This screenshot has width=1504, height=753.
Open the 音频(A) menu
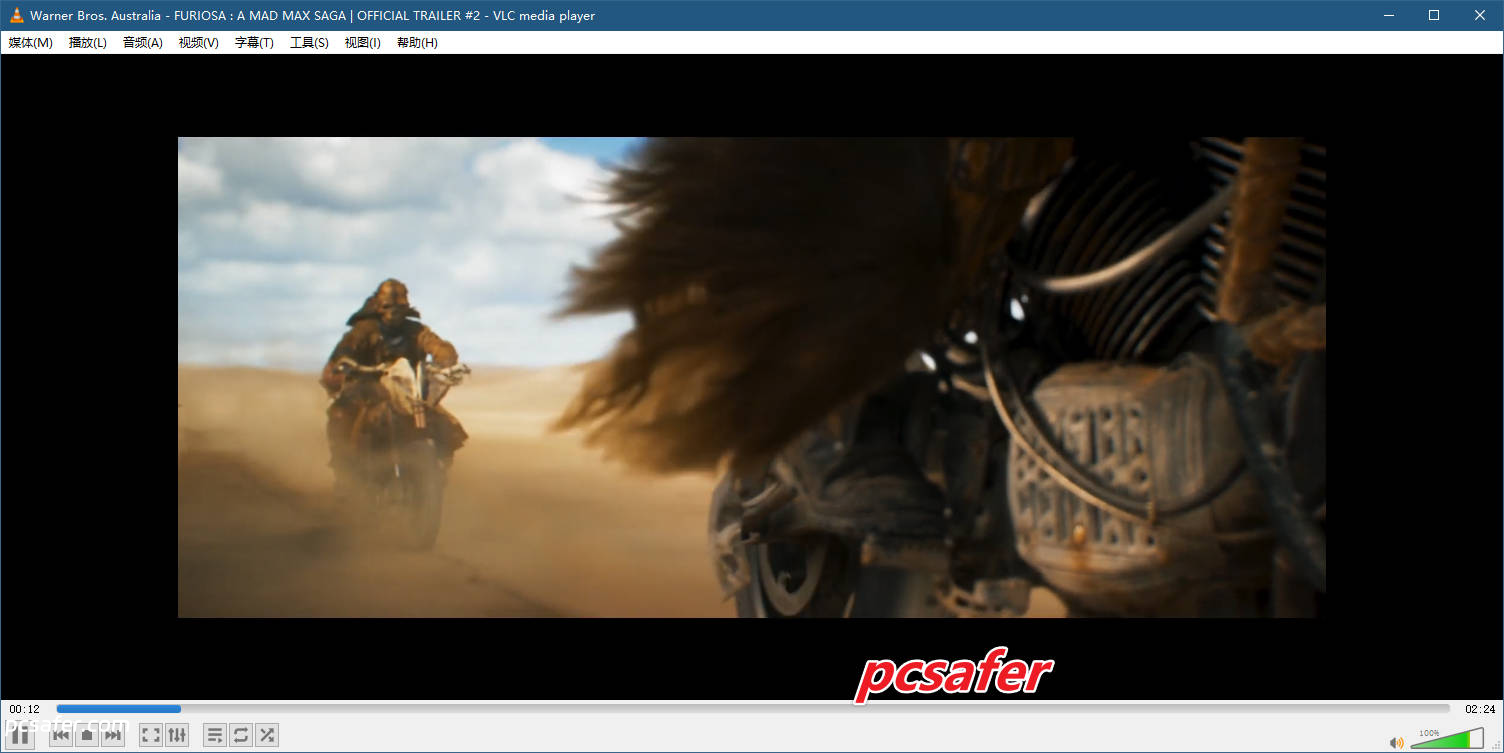[x=143, y=43]
